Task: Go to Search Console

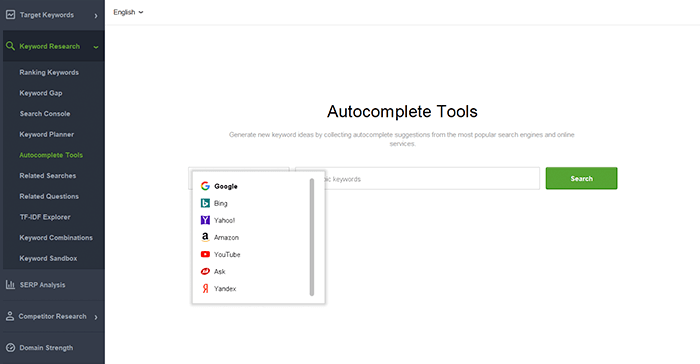Action: tap(45, 113)
